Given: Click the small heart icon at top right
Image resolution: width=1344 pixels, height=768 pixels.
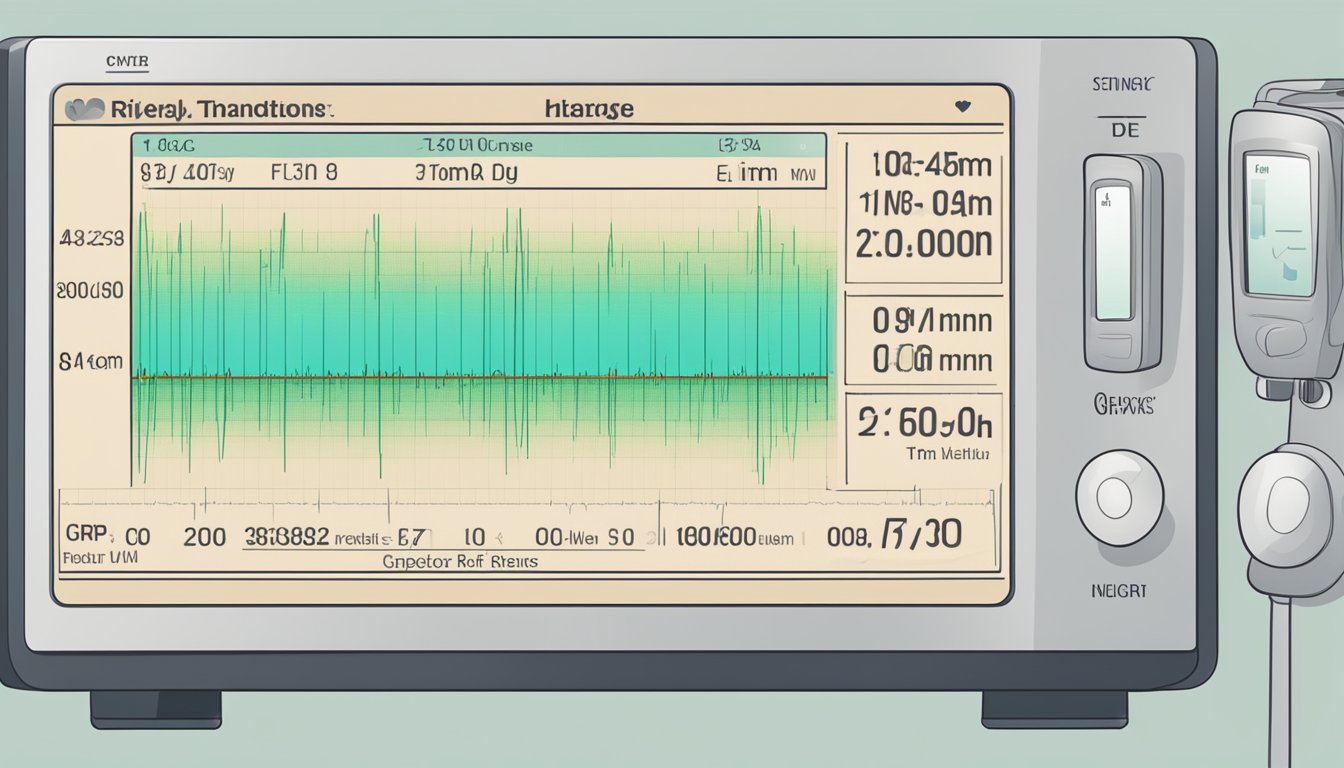Looking at the screenshot, I should click(963, 106).
